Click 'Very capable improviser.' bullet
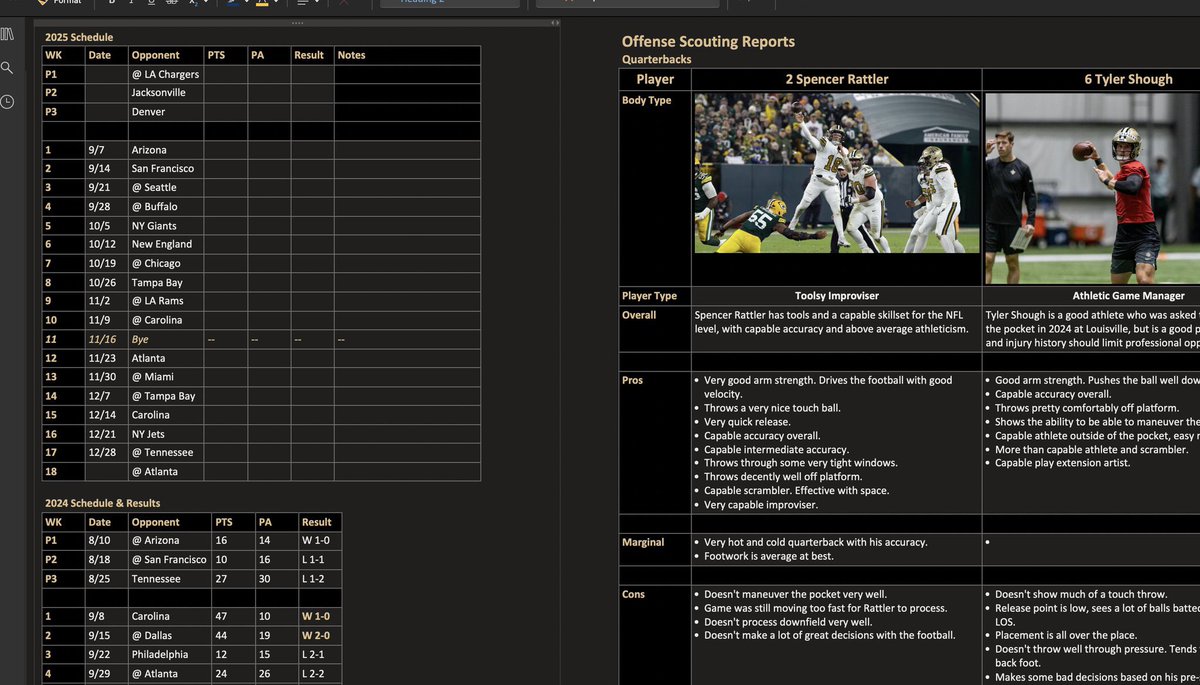The width and height of the screenshot is (1200, 685). tap(759, 505)
